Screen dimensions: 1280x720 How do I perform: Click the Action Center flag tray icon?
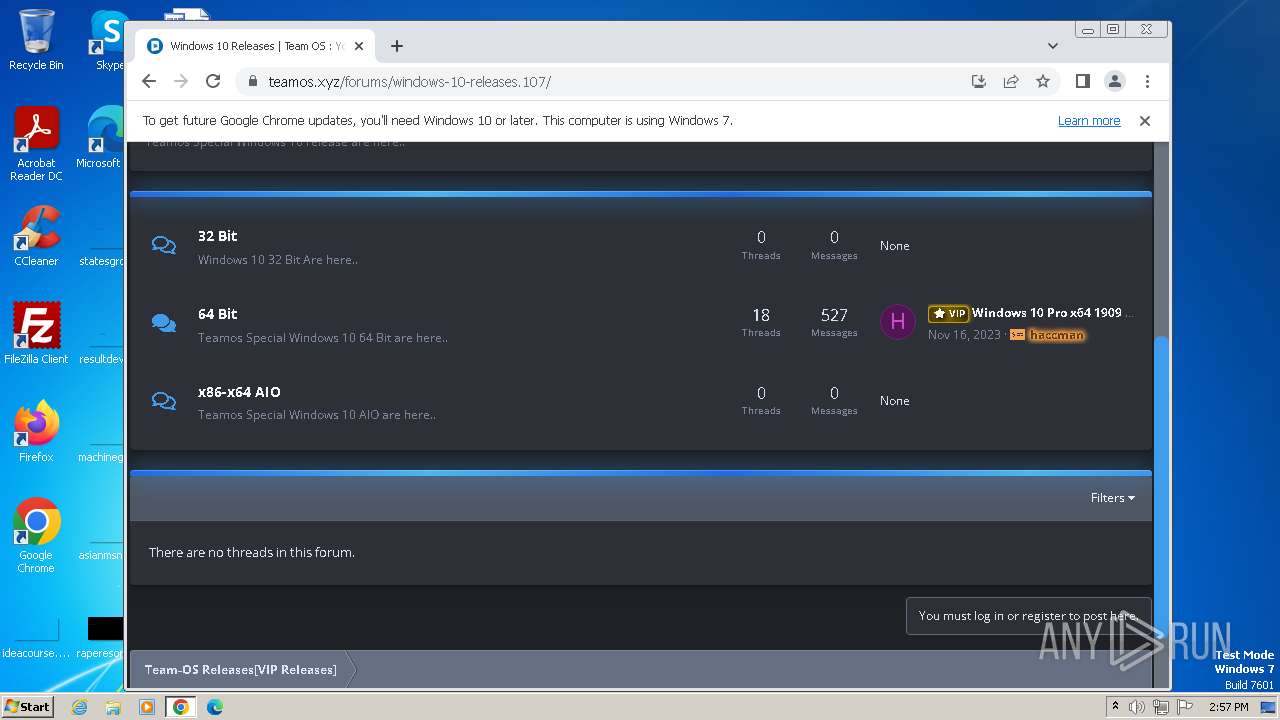coord(1185,707)
